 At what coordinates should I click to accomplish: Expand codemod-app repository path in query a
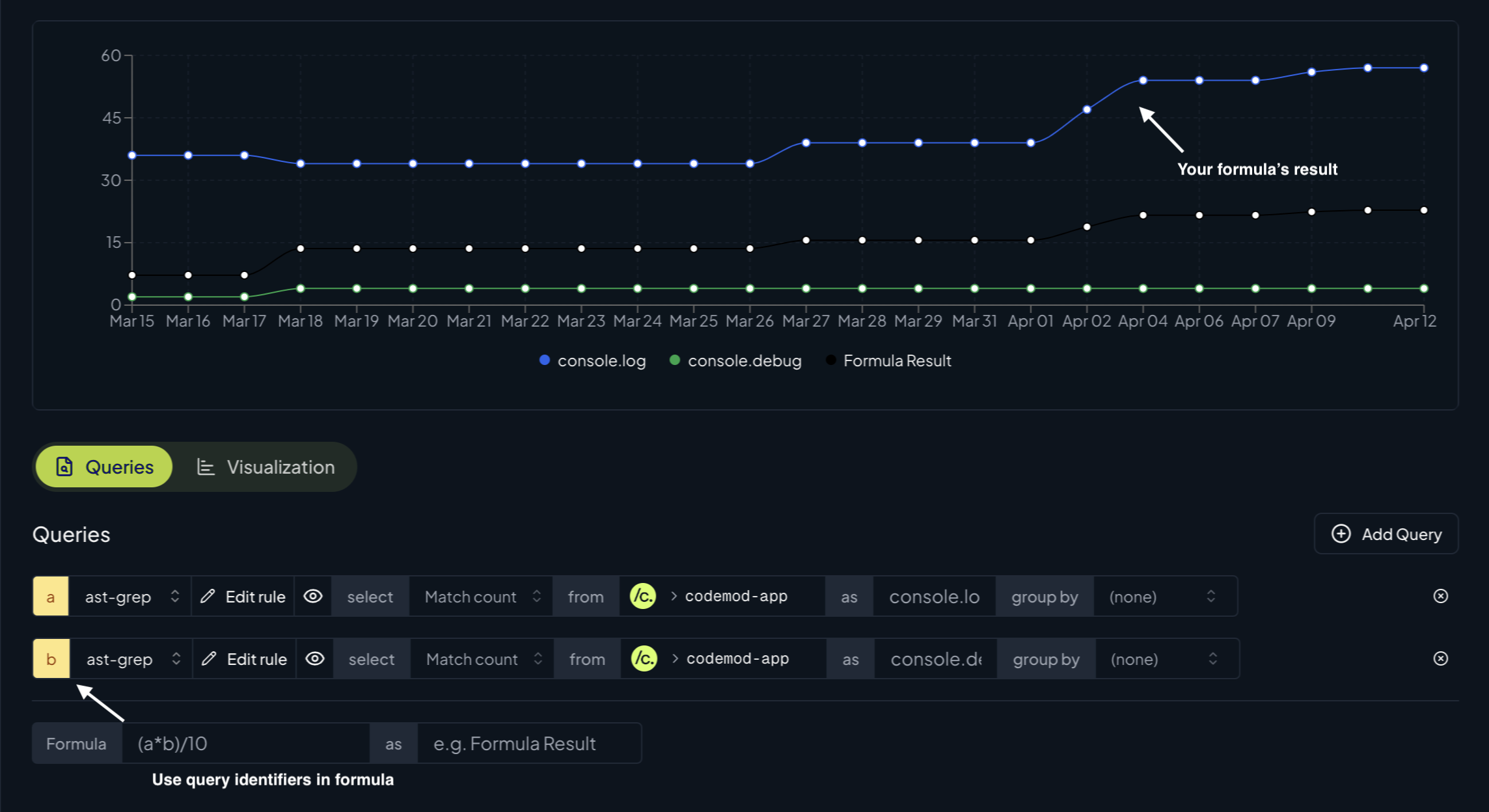674,596
